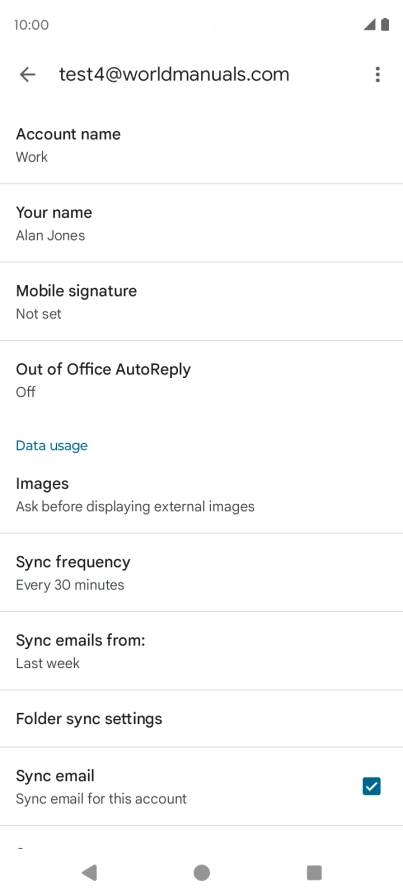Tap the battery status icon
Viewport: 403px width, 896px height.
(x=385, y=25)
